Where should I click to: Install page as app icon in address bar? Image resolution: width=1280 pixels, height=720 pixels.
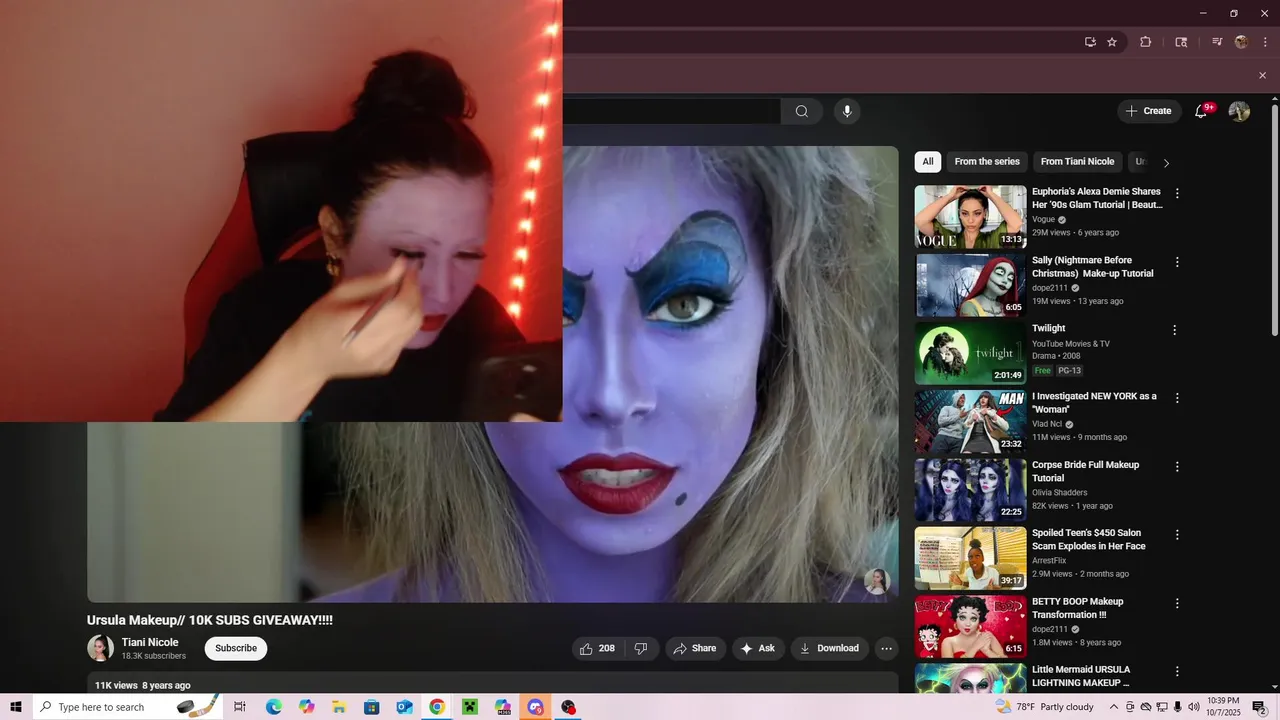[x=1090, y=42]
